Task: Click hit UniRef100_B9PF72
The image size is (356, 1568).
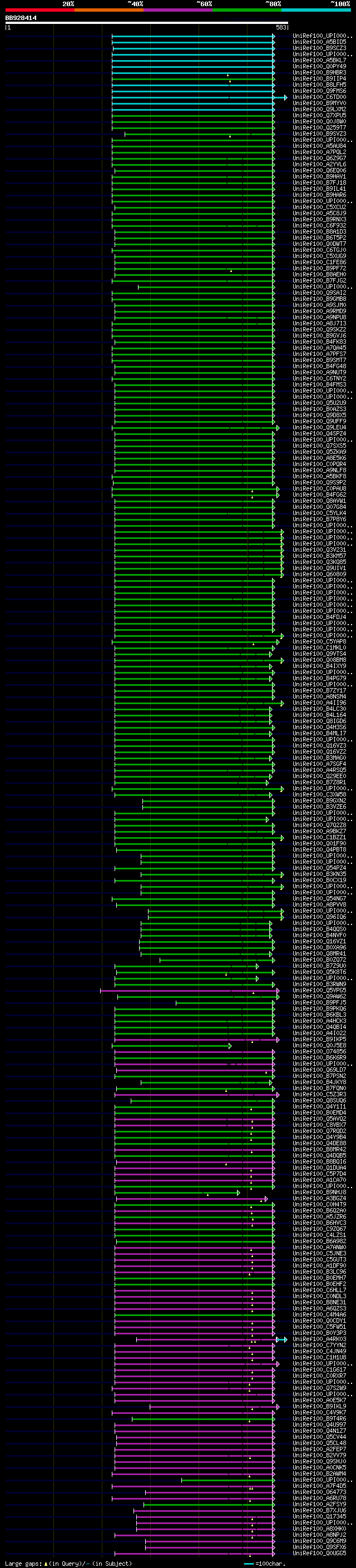Action: (319, 269)
